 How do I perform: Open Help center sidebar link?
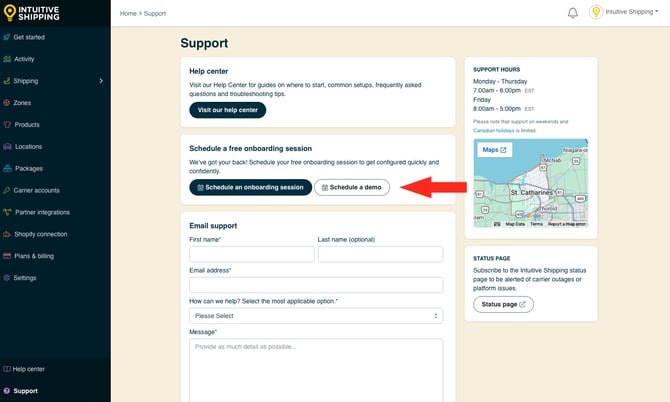tap(28, 369)
